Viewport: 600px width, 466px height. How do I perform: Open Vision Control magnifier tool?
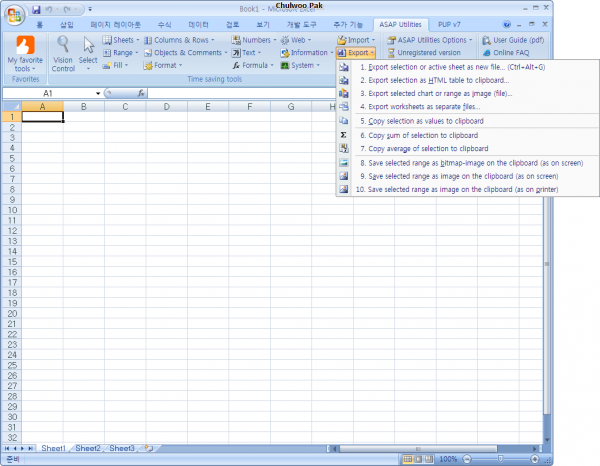(x=63, y=44)
